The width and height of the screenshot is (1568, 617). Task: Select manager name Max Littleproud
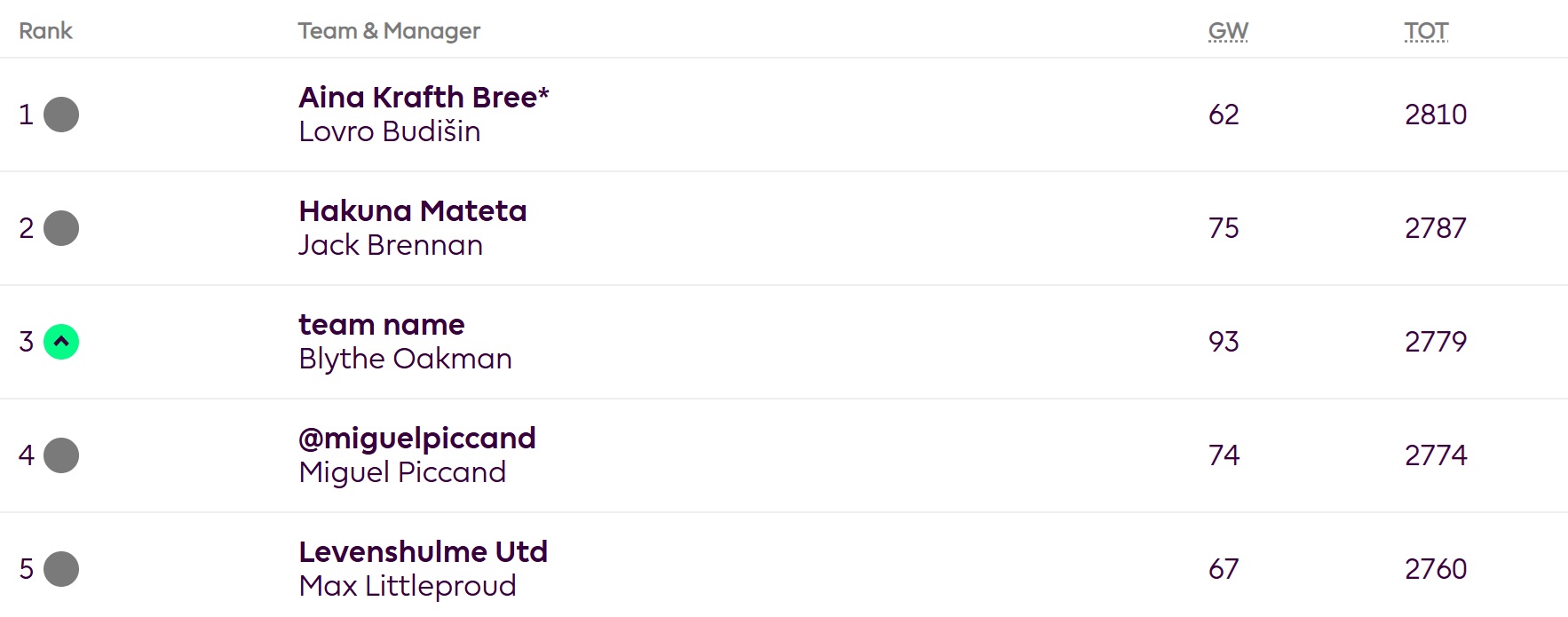click(407, 585)
